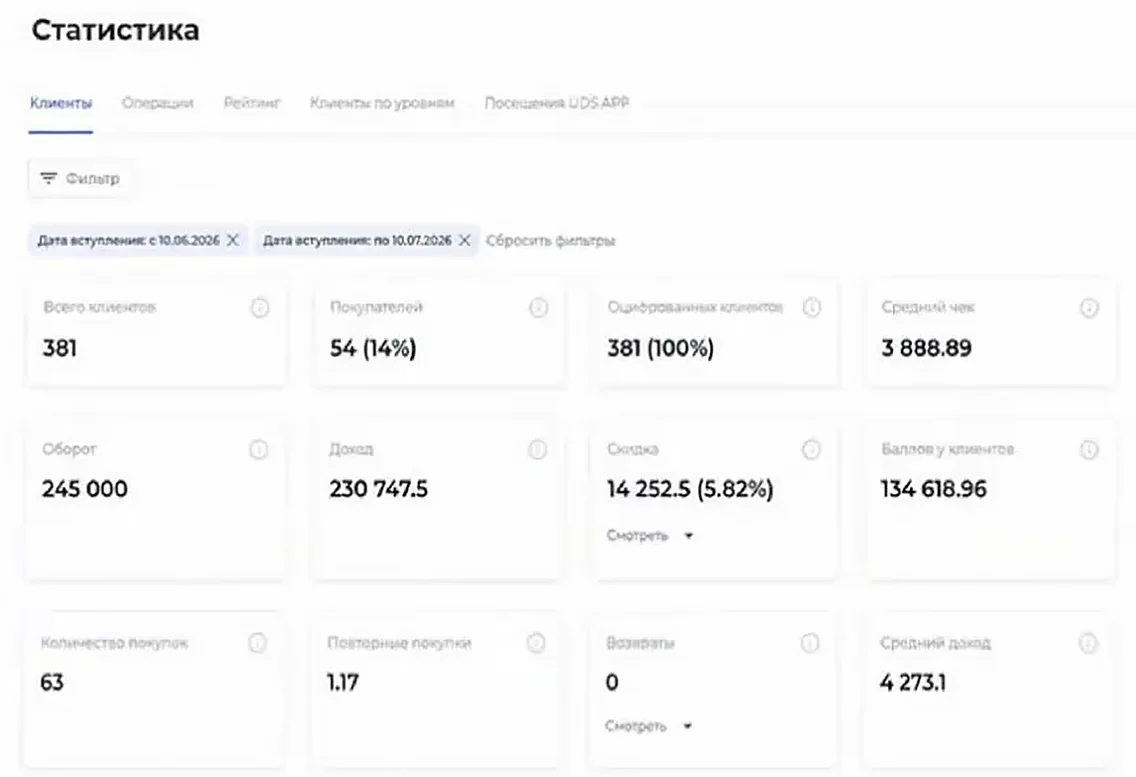Screen dimensions: 1136x777
Task: Open info tooltip for Баллов у клиентов
Action: (x=1089, y=449)
